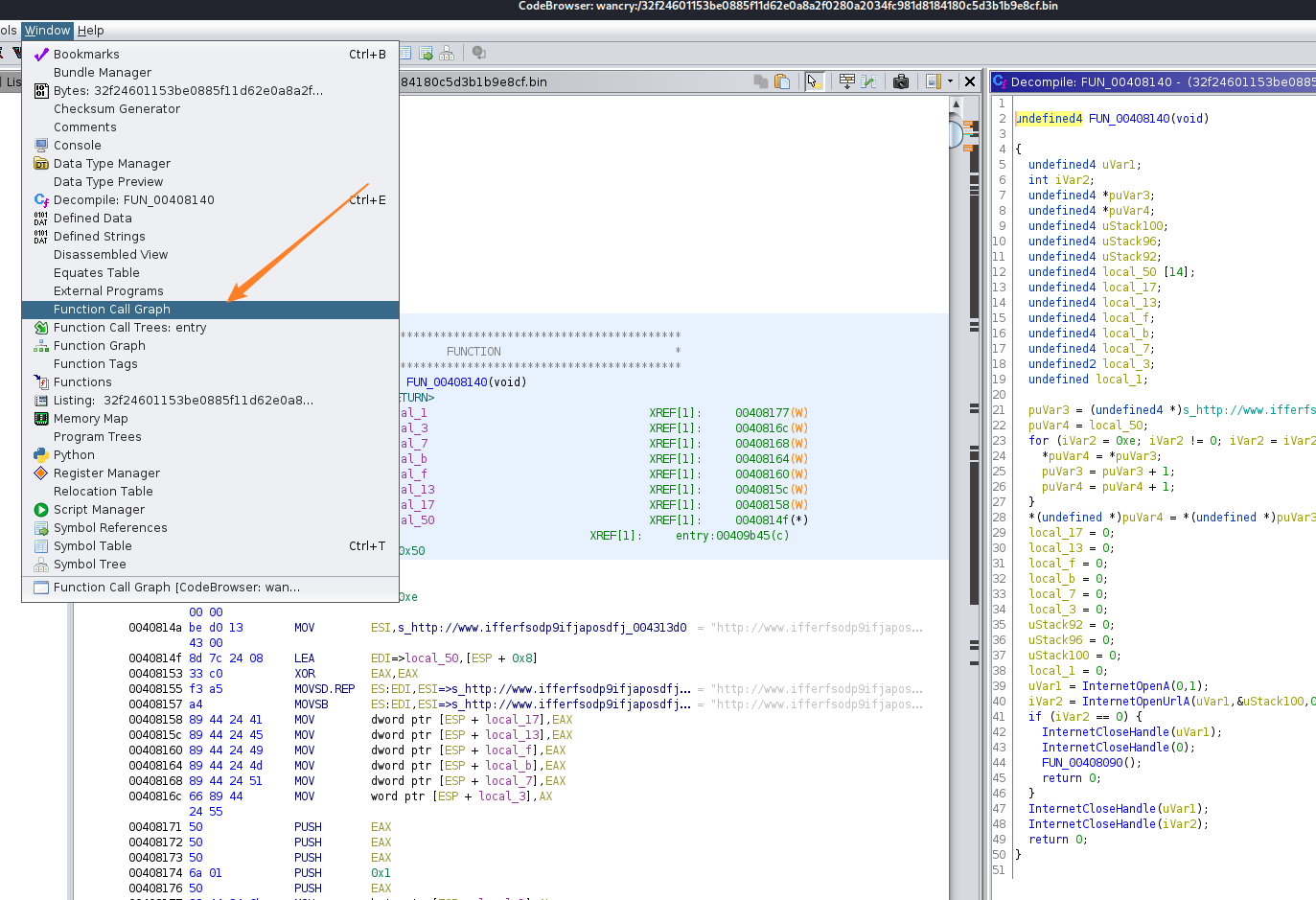Click the Defined Strings icon
1316x900 pixels.
41,237
